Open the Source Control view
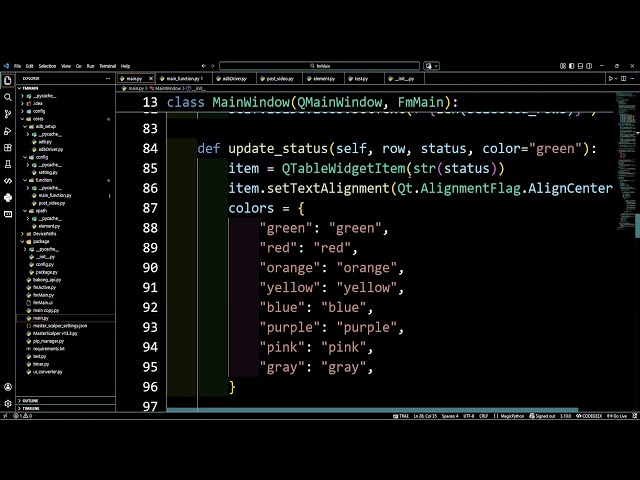640x480 pixels. (x=8, y=114)
